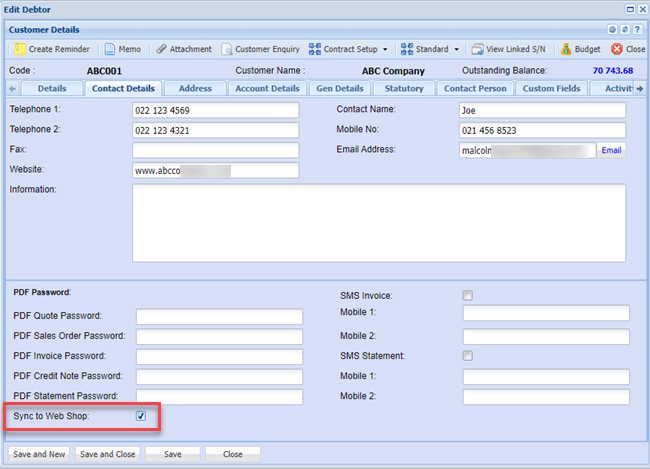The height and width of the screenshot is (469, 650).
Task: Click the help question mark icon
Action: tap(636, 30)
